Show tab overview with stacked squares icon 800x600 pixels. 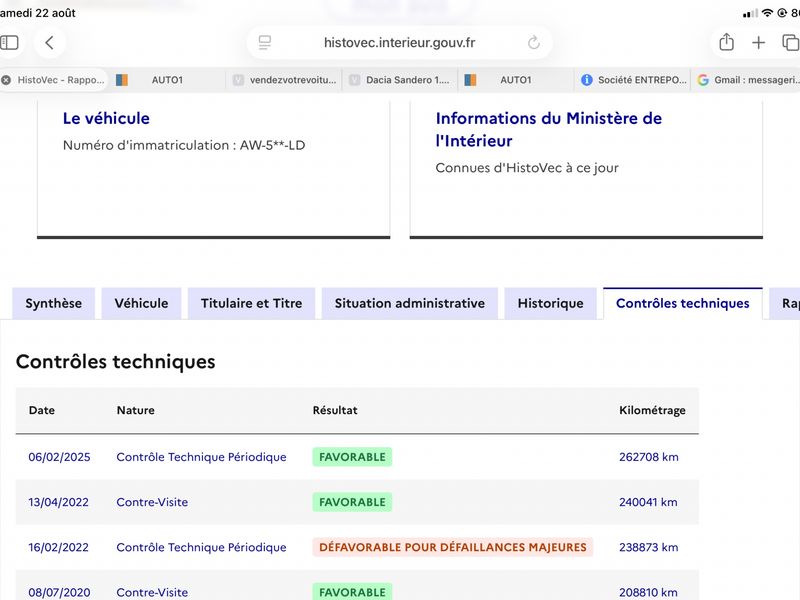791,42
